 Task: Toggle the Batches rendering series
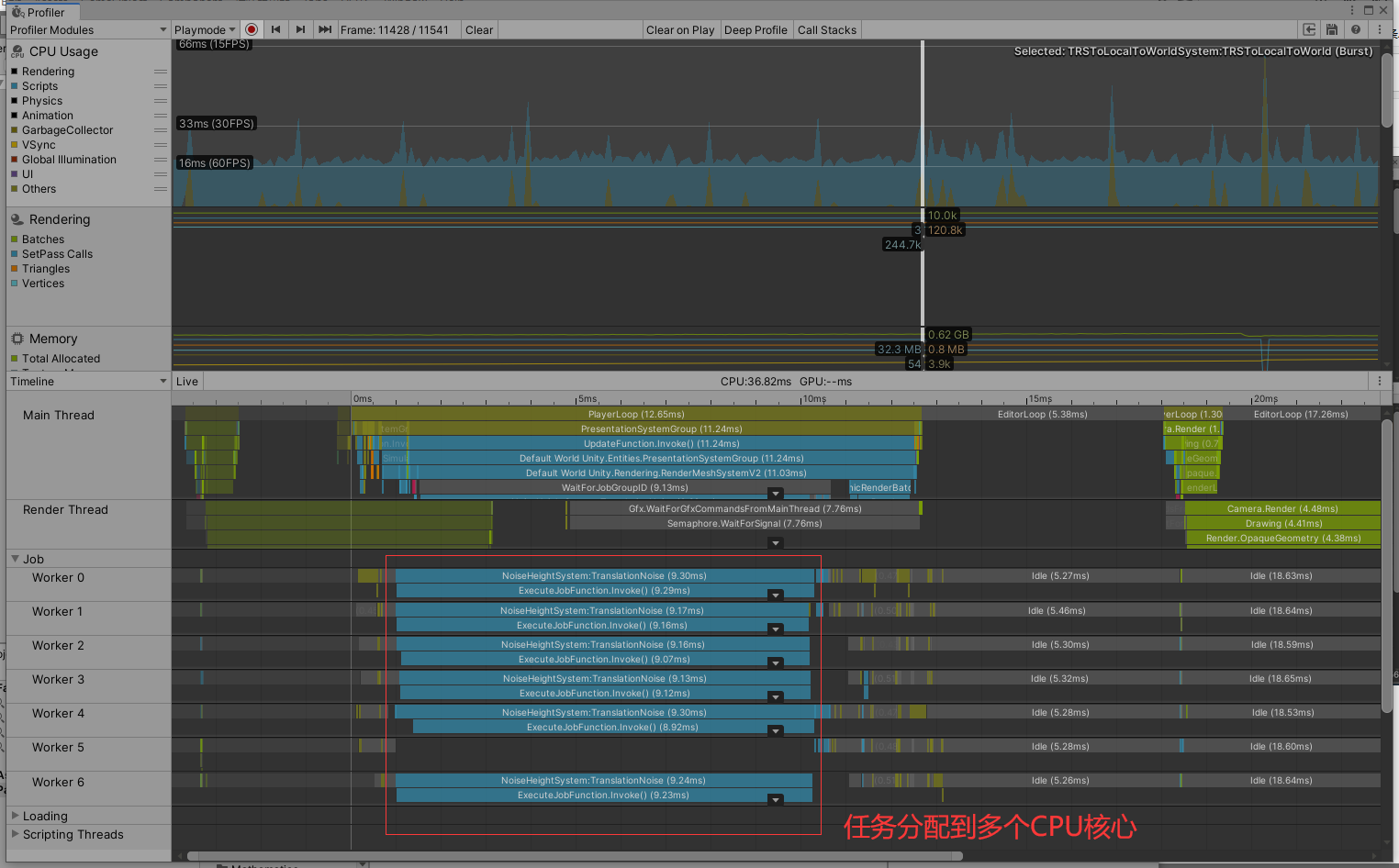coord(15,239)
